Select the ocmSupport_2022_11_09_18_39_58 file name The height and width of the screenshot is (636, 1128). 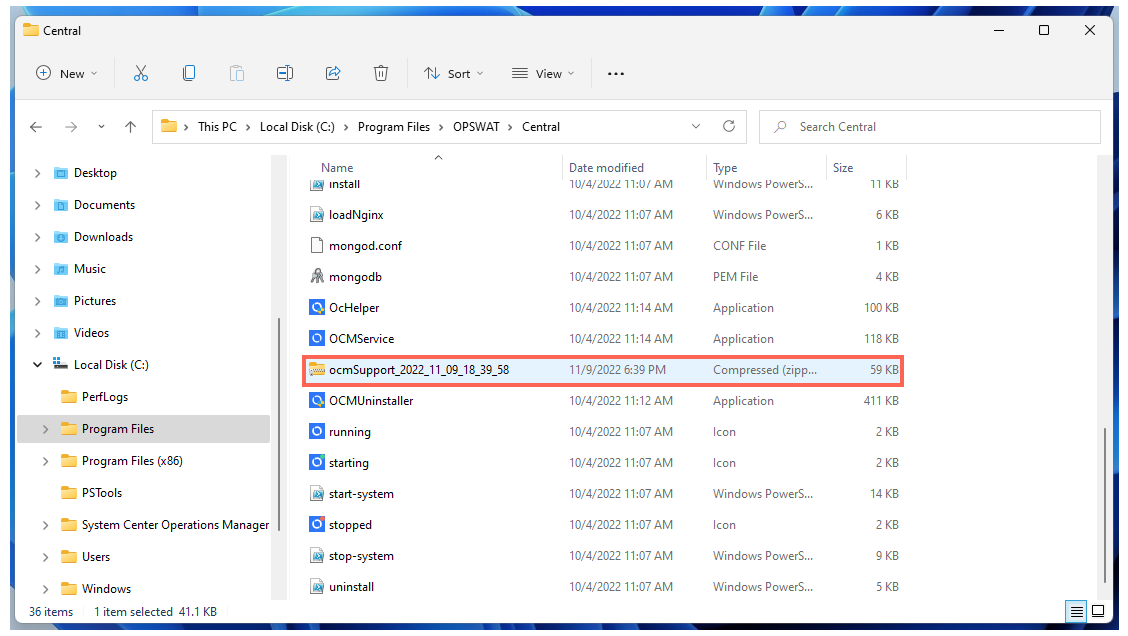click(x=419, y=370)
